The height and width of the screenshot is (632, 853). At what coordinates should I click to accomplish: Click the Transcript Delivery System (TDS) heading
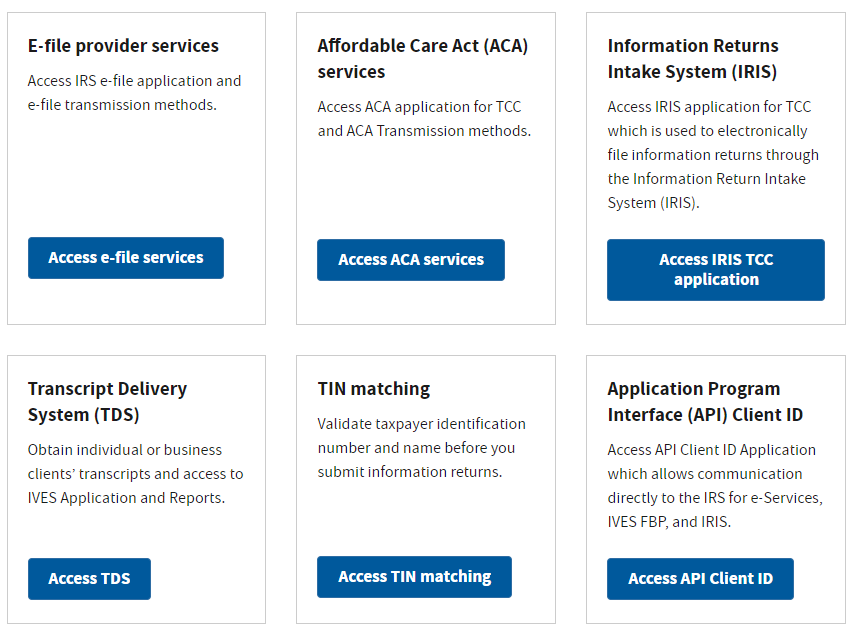click(107, 402)
